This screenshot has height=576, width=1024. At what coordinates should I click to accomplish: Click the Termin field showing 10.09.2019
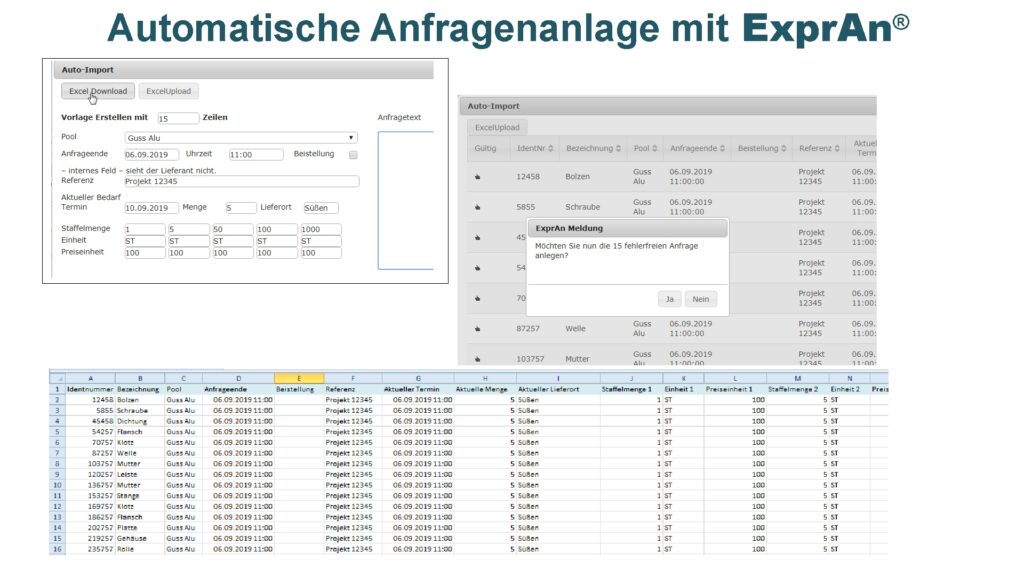pos(152,208)
